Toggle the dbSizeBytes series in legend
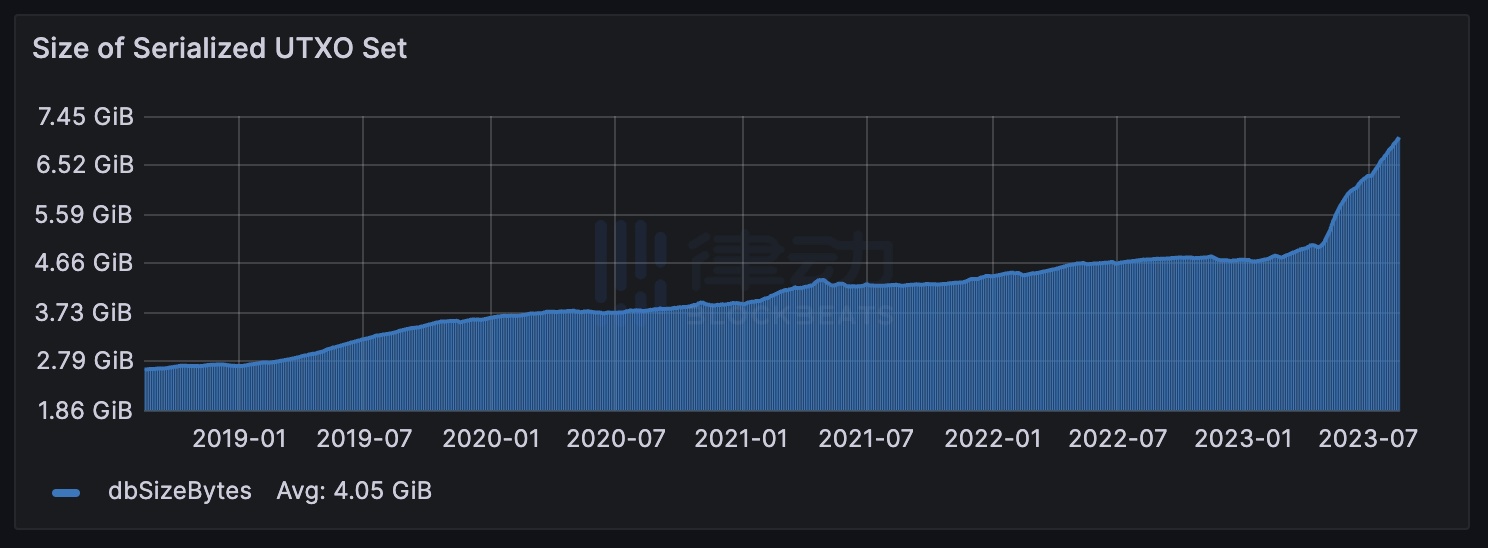Viewport: 1488px width, 548px height. click(180, 491)
